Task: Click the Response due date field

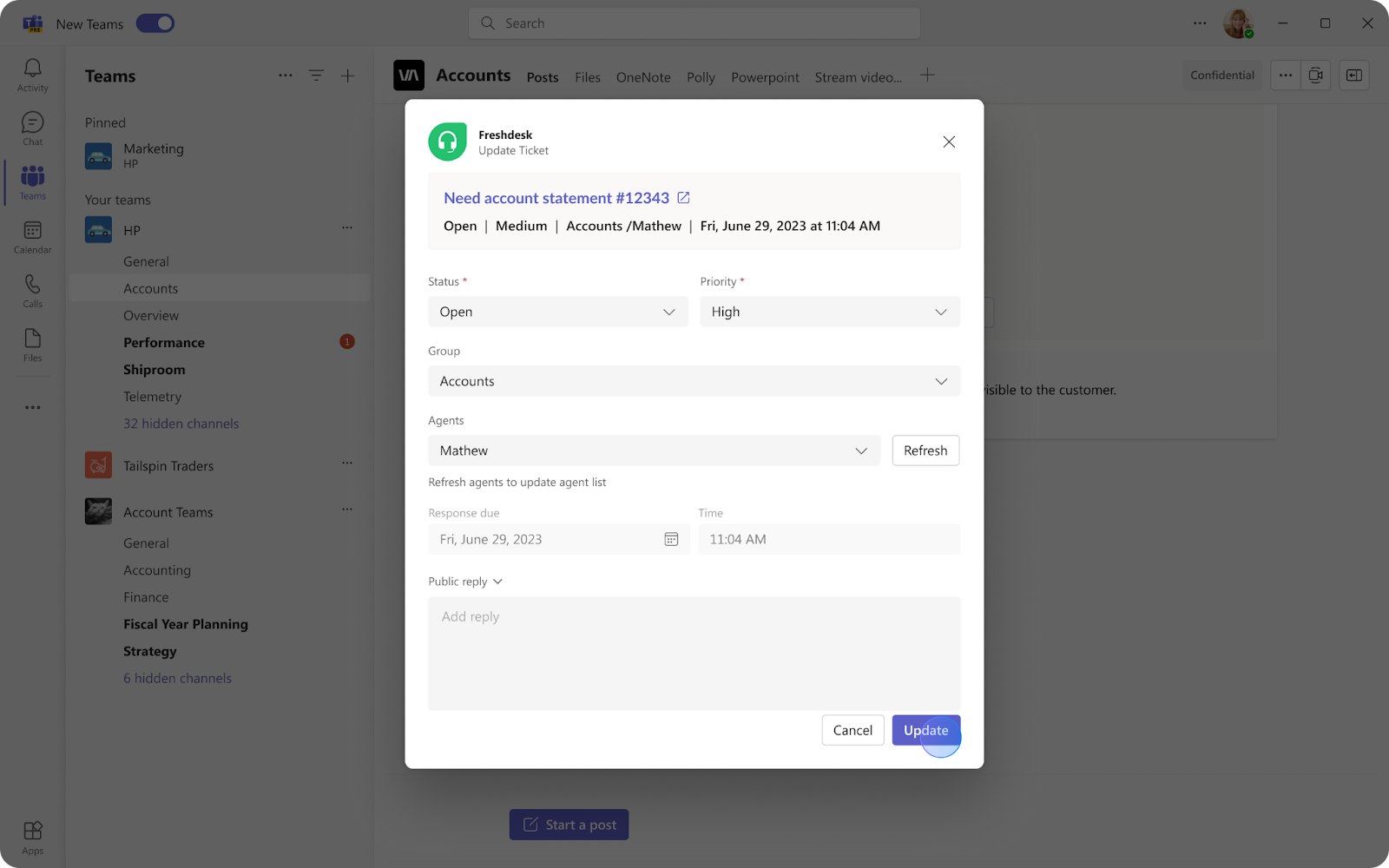Action: tap(558, 539)
